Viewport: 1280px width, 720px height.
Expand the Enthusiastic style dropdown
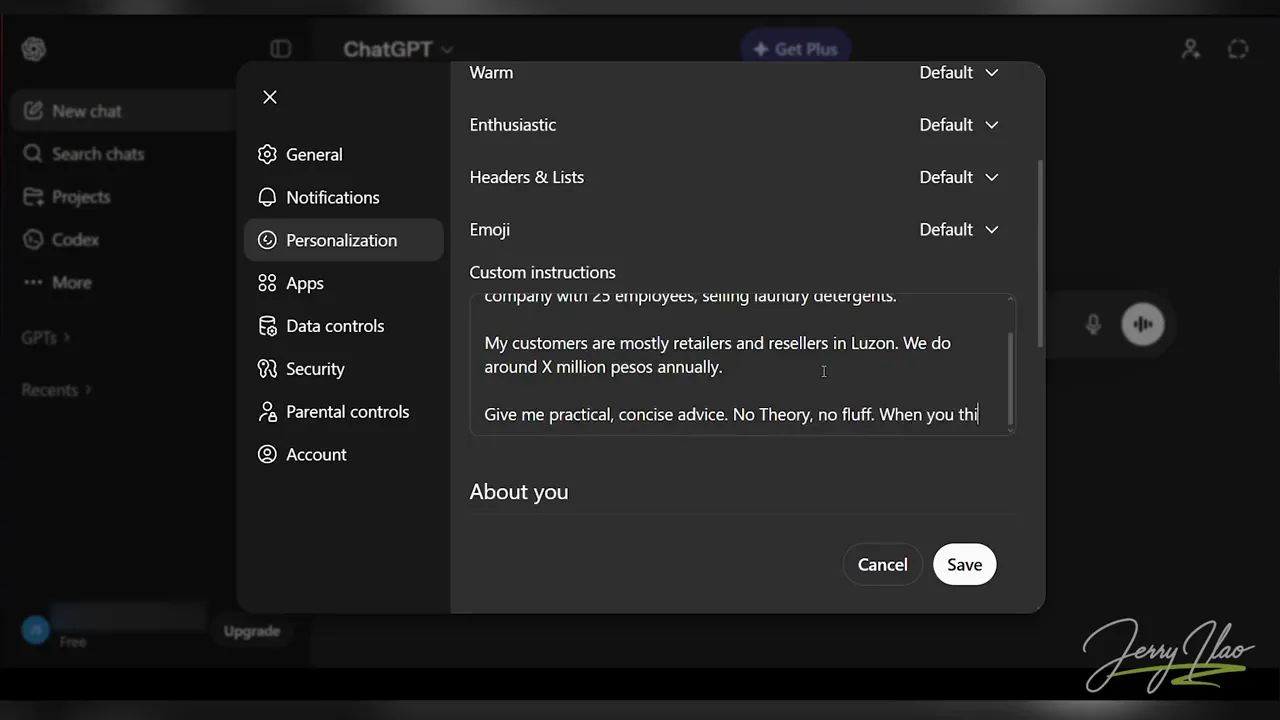[x=958, y=125]
